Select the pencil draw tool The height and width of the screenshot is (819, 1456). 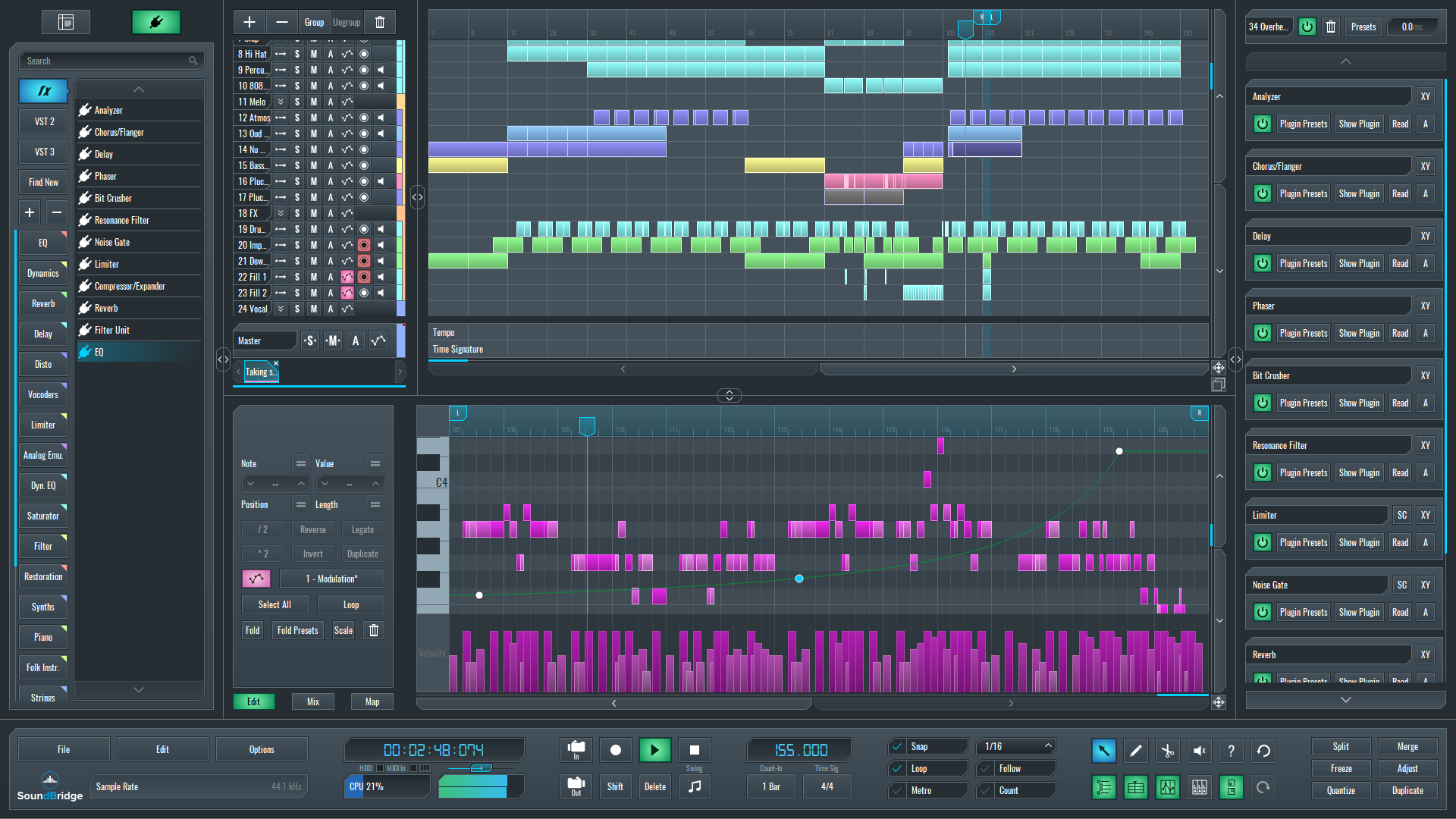[1136, 751]
